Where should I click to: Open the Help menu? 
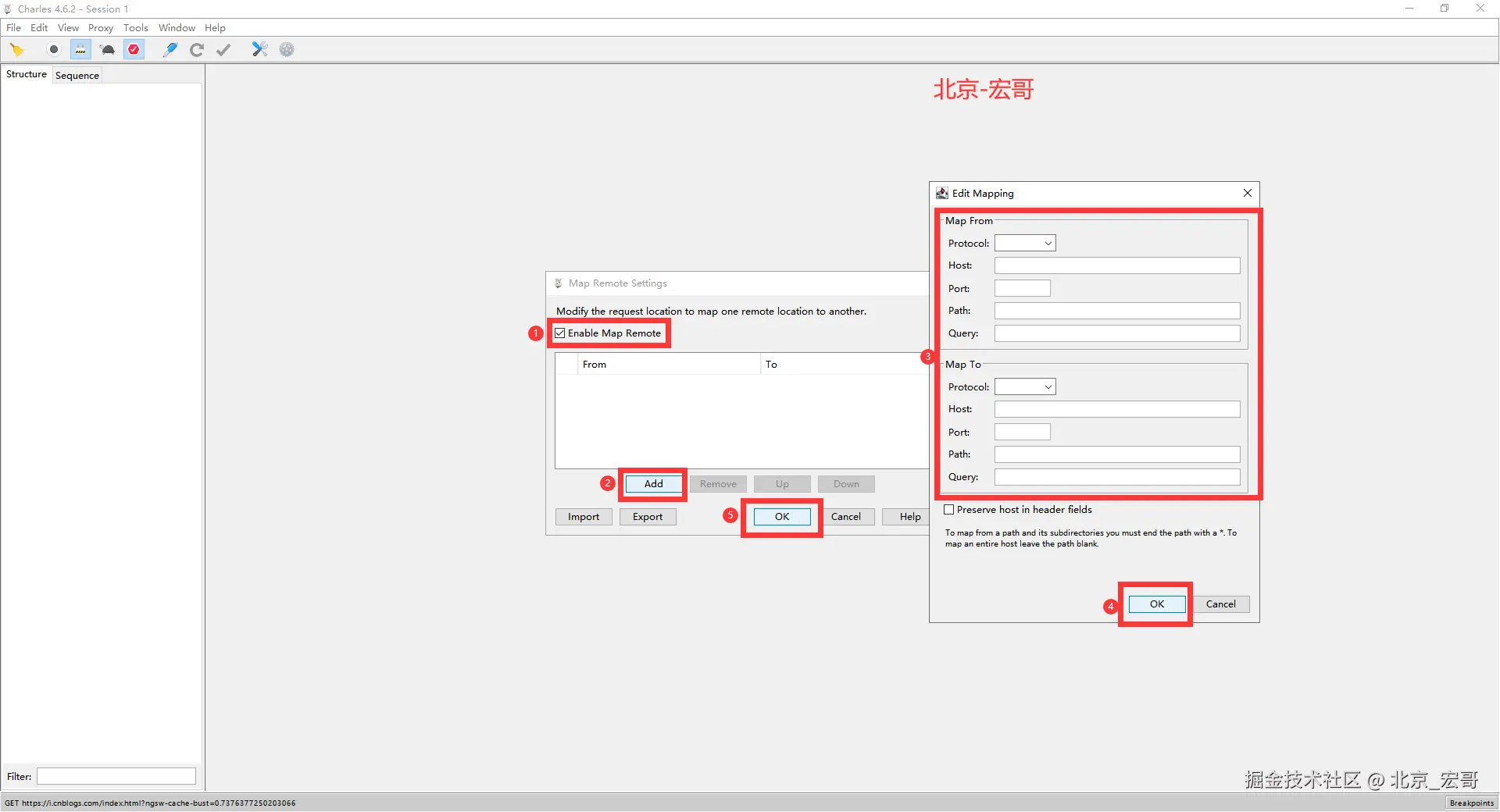pos(215,28)
